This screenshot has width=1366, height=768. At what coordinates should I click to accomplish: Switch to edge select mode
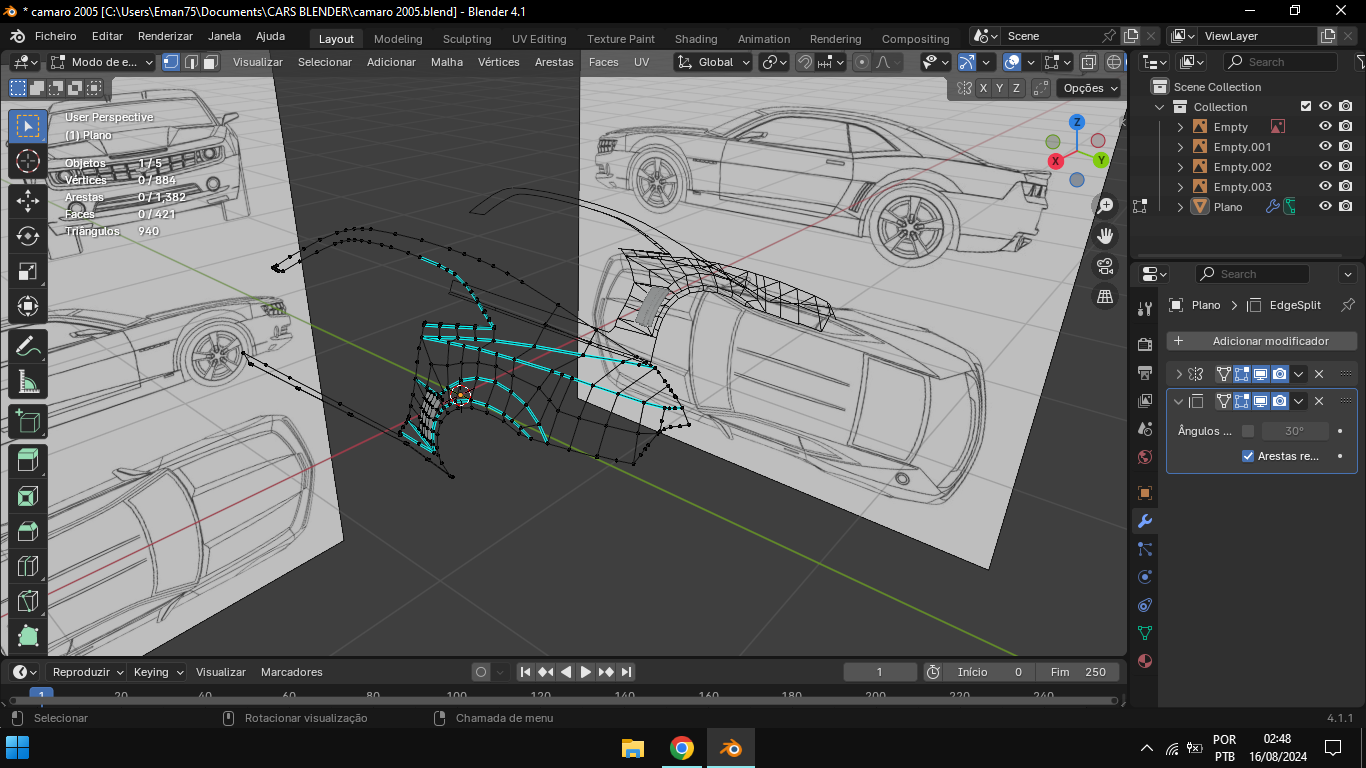pos(191,62)
